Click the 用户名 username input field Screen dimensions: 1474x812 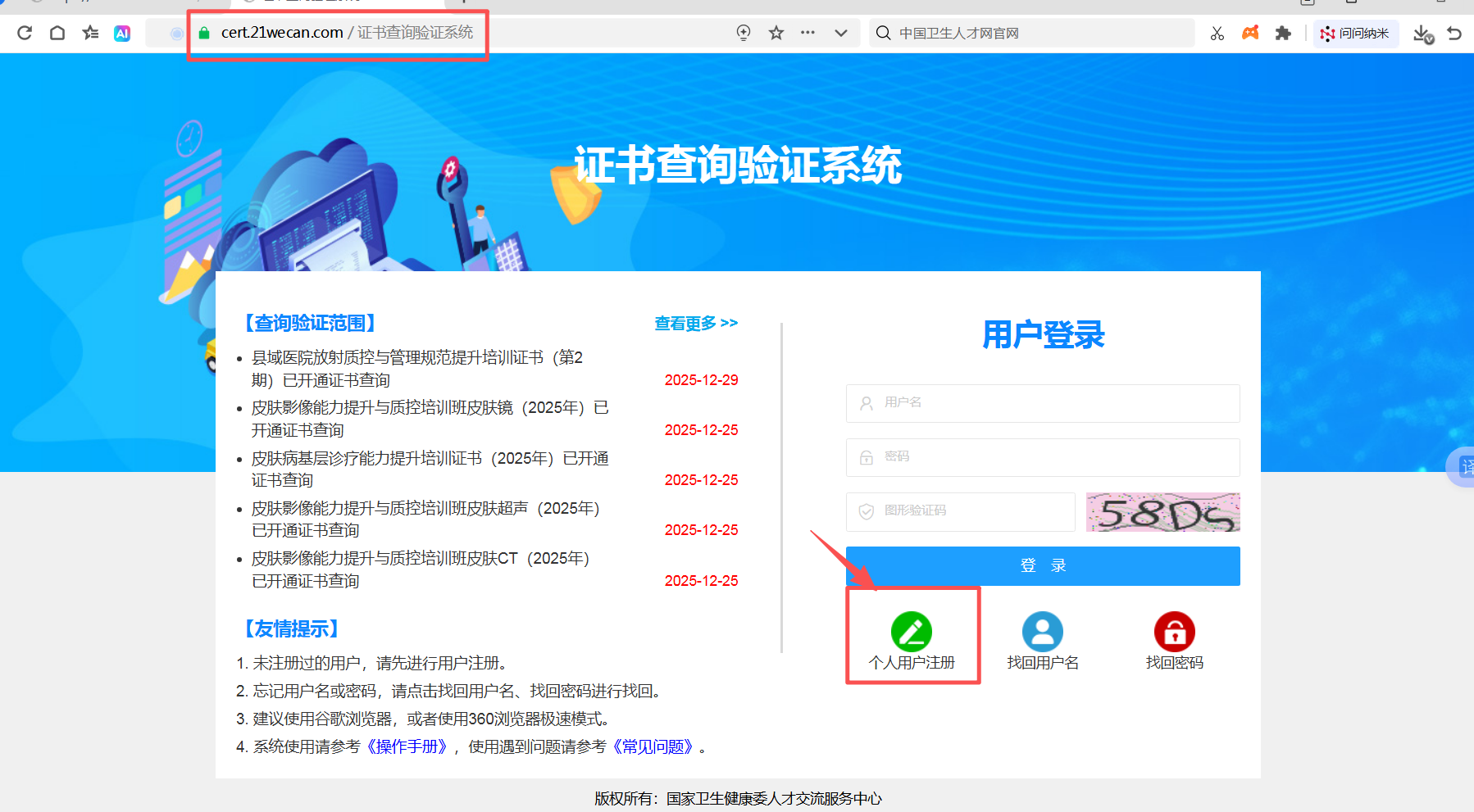click(1043, 403)
